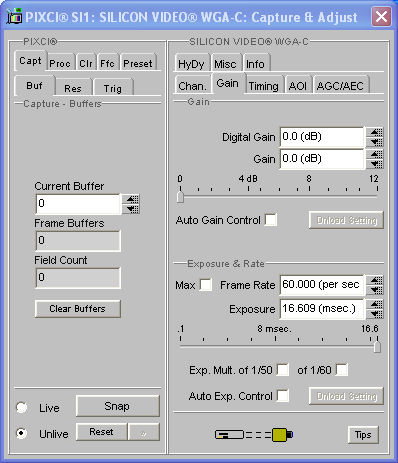Open the Trig capture tab

(113, 88)
